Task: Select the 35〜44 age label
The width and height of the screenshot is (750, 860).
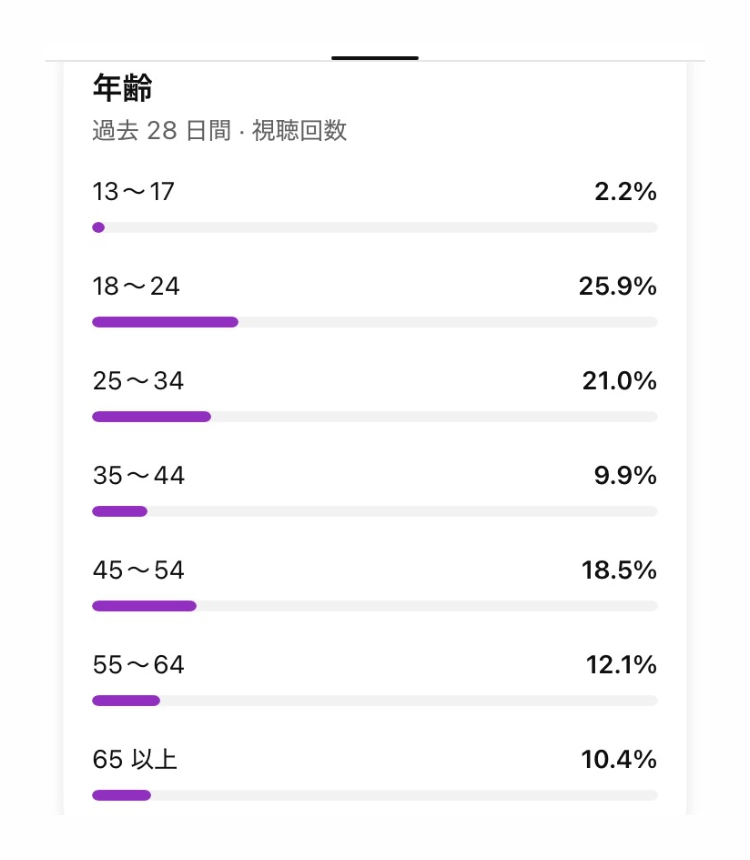Action: click(138, 476)
